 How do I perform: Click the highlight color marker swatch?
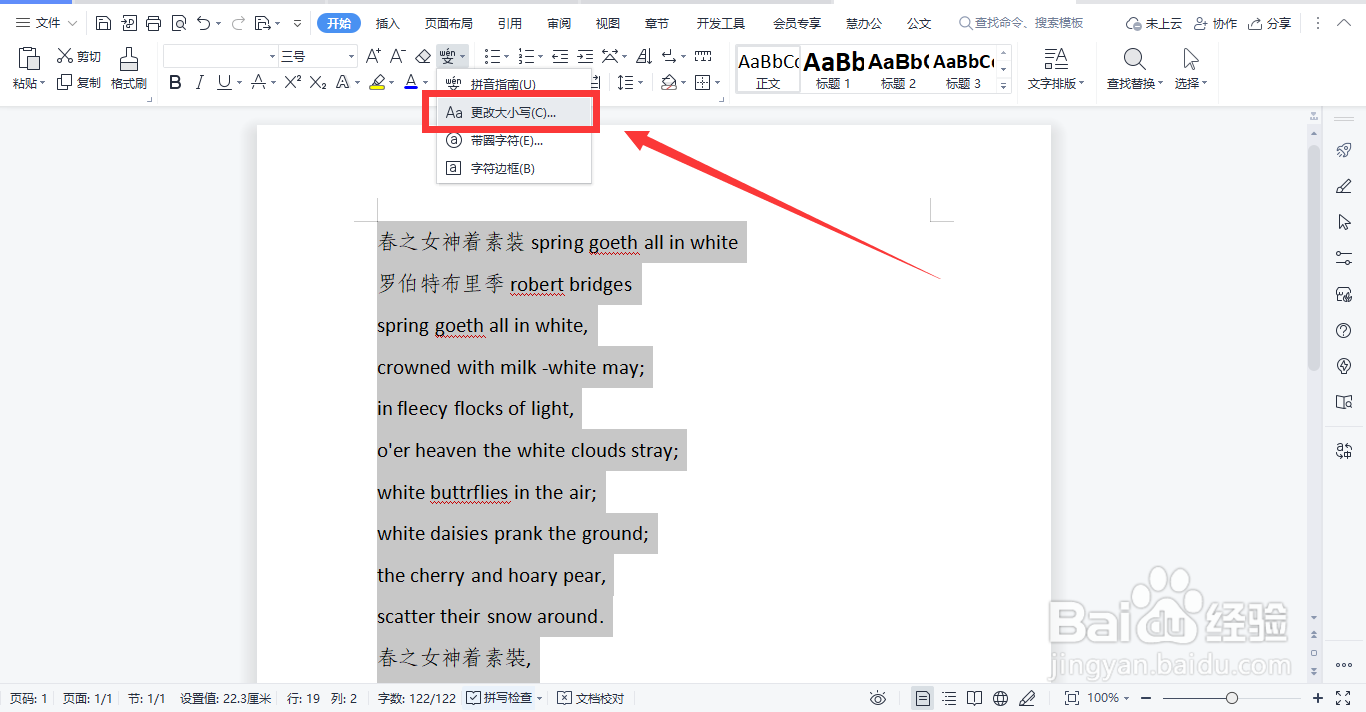click(377, 83)
